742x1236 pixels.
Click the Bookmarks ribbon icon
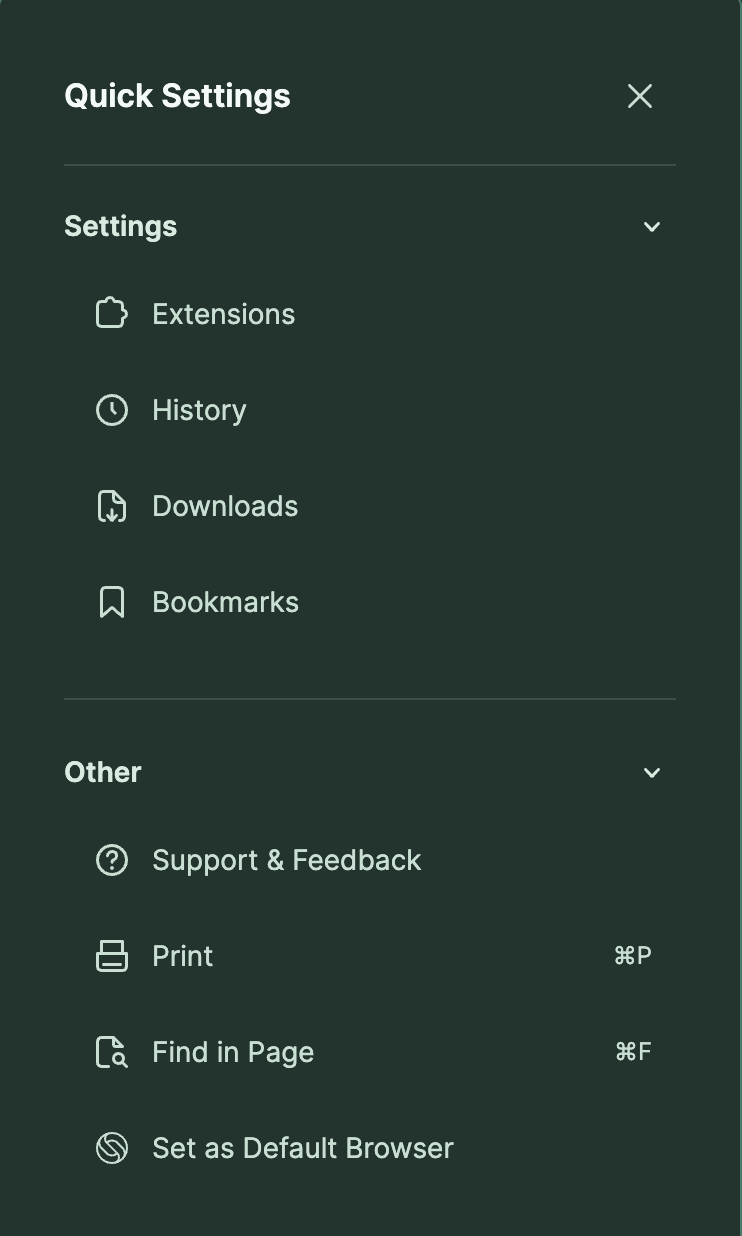(x=111, y=602)
